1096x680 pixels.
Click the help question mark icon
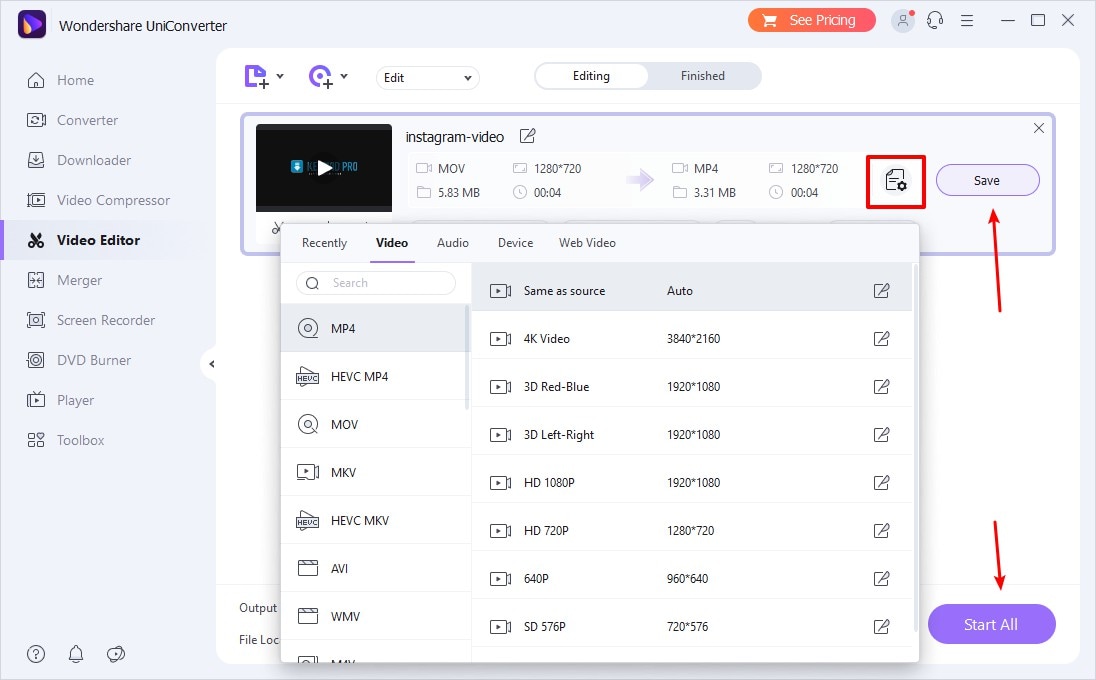tap(36, 654)
